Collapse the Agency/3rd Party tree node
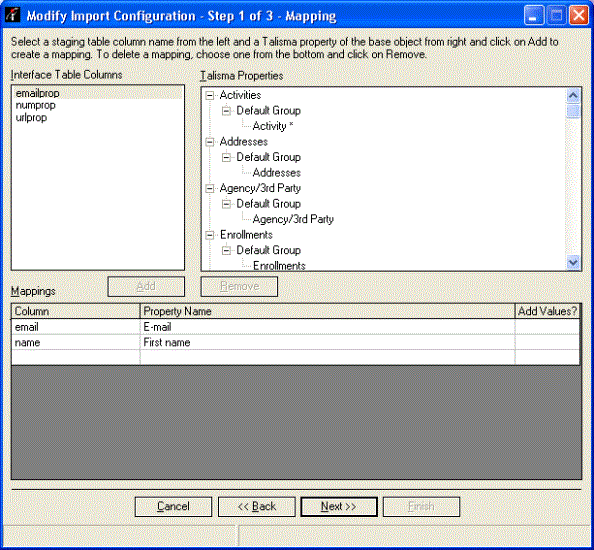The image size is (594, 550). pyautogui.click(x=209, y=189)
